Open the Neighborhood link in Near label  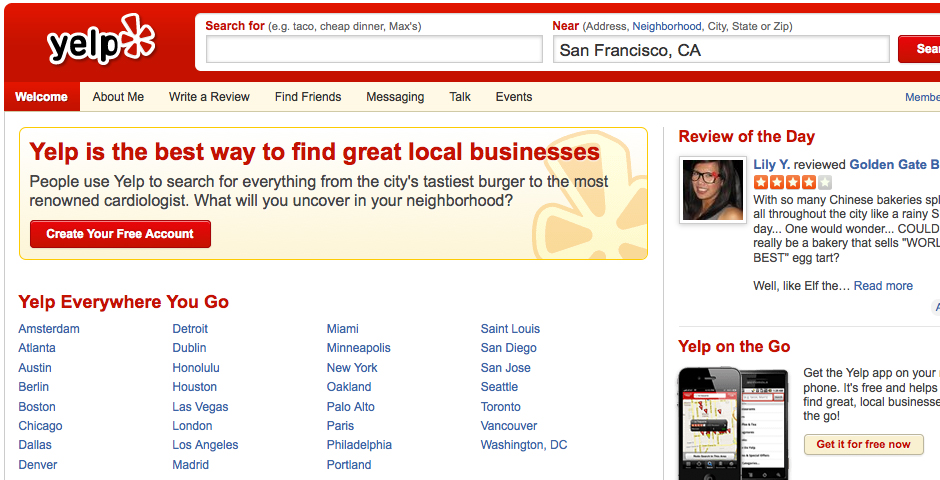[667, 26]
